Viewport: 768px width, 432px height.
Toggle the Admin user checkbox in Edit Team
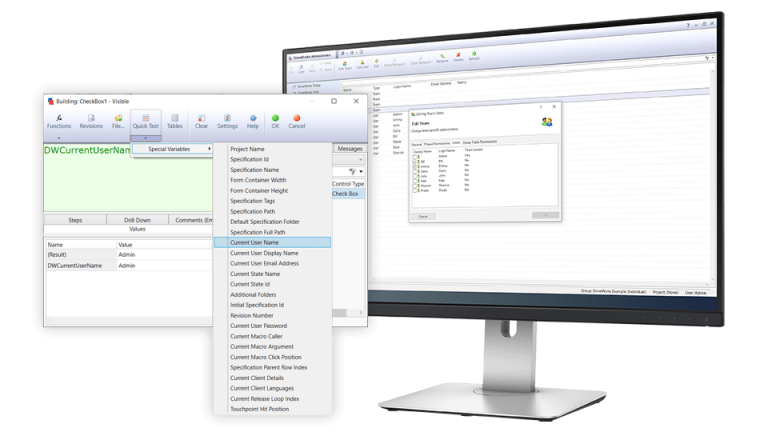[414, 157]
